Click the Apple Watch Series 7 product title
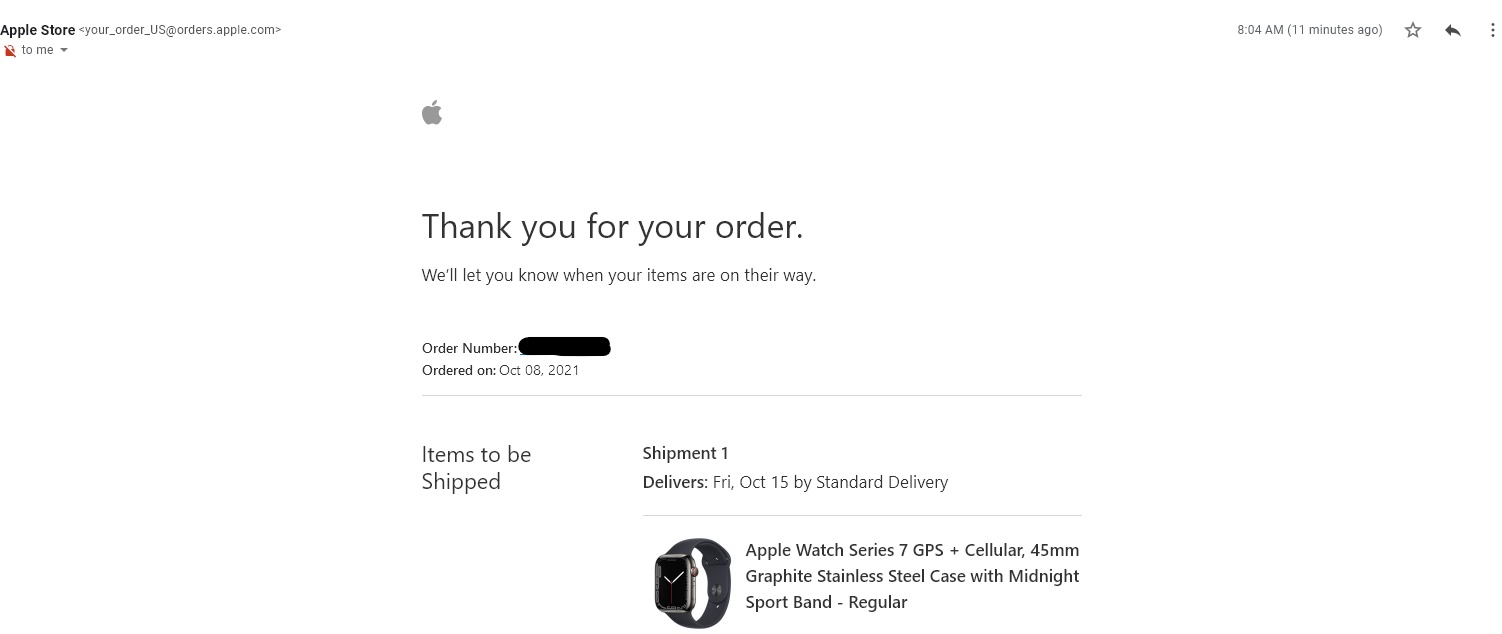1502x634 pixels. tap(912, 576)
